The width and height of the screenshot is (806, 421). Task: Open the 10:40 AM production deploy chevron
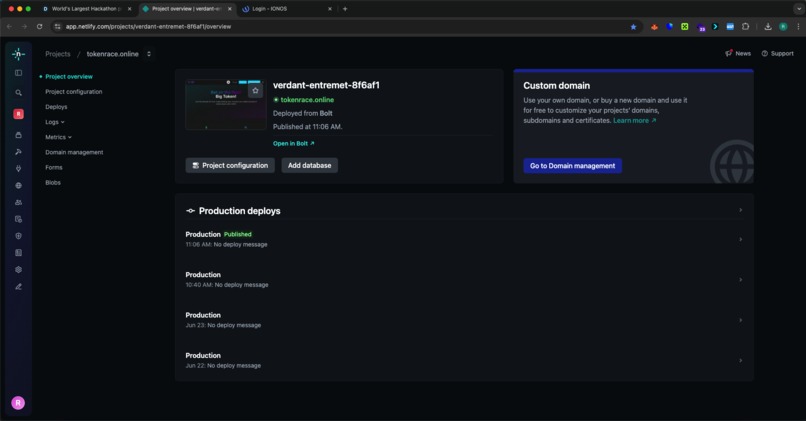[741, 280]
